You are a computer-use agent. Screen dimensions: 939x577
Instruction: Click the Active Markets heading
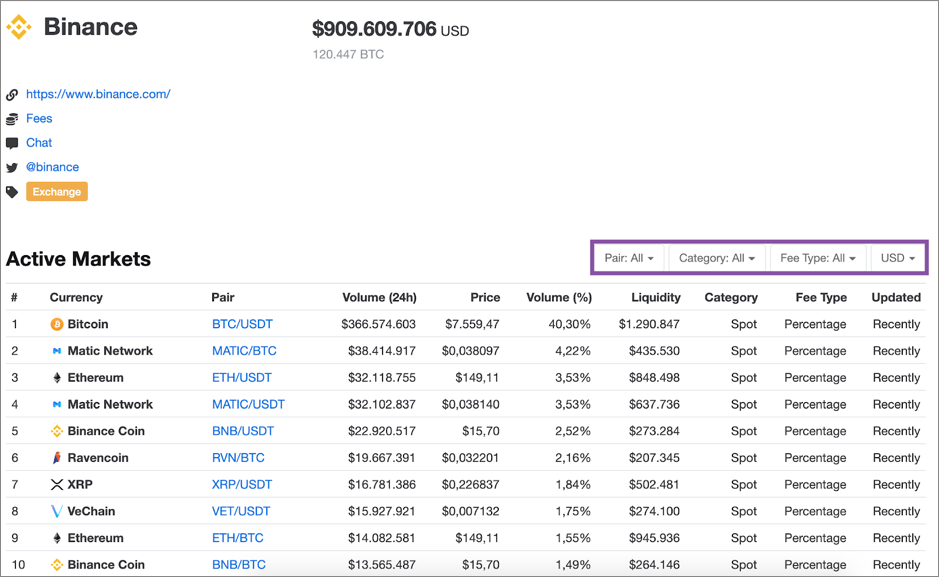pyautogui.click(x=78, y=259)
